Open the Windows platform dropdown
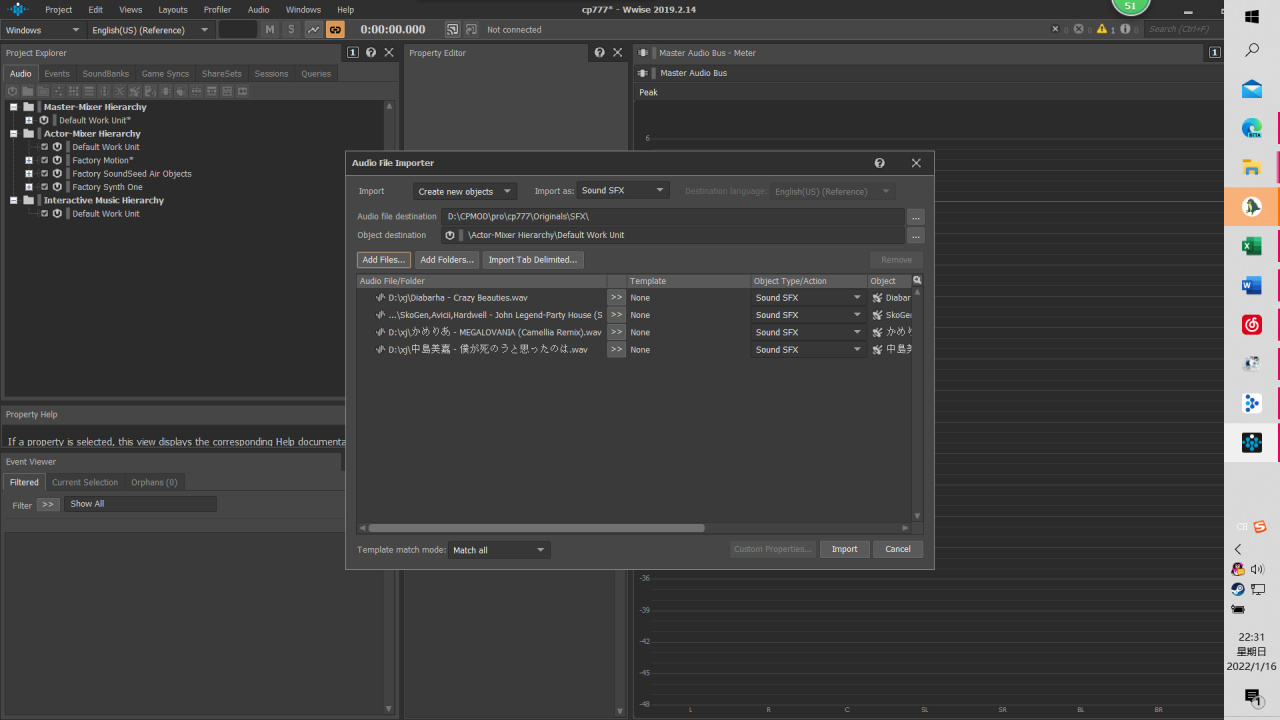The height and width of the screenshot is (720, 1280). (43, 30)
